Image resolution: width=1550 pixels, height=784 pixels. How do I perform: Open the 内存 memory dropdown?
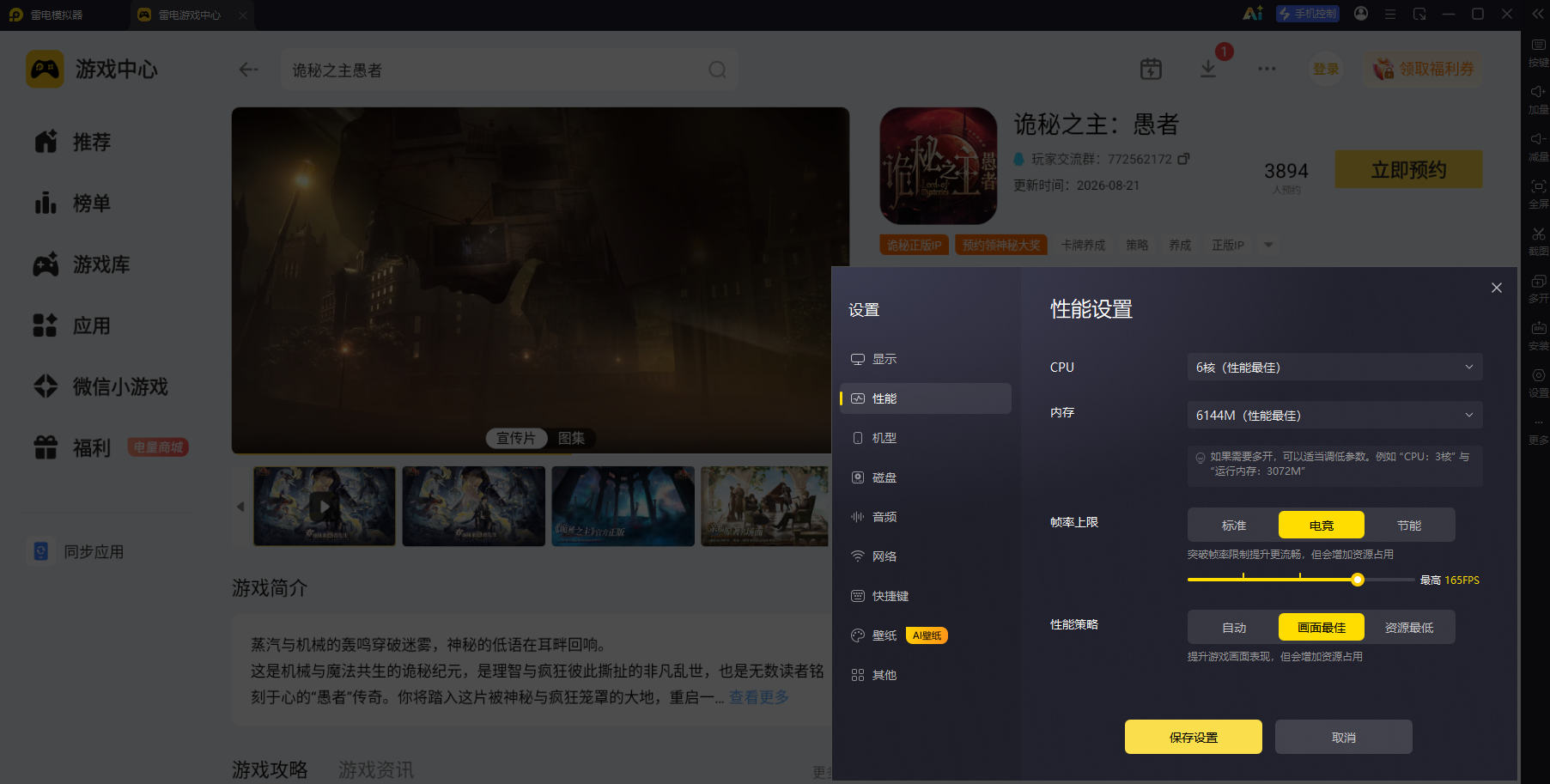(x=1334, y=415)
